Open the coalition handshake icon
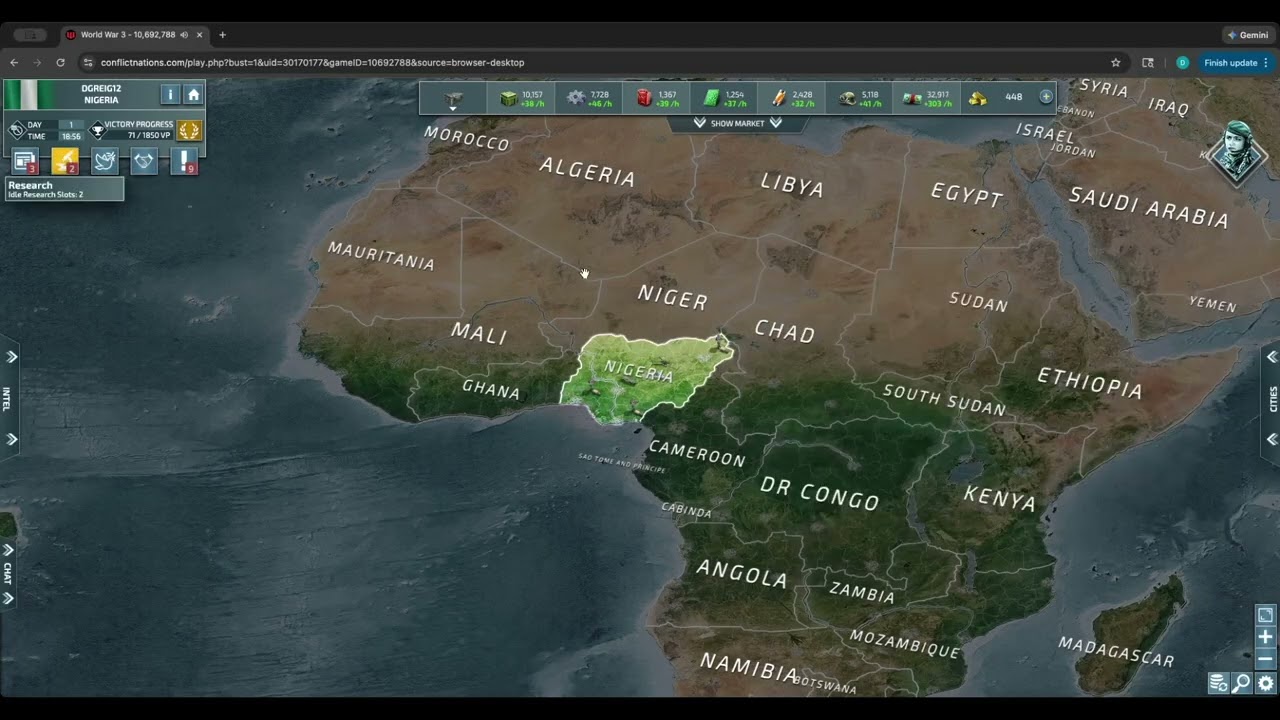The image size is (1280, 720). click(145, 161)
